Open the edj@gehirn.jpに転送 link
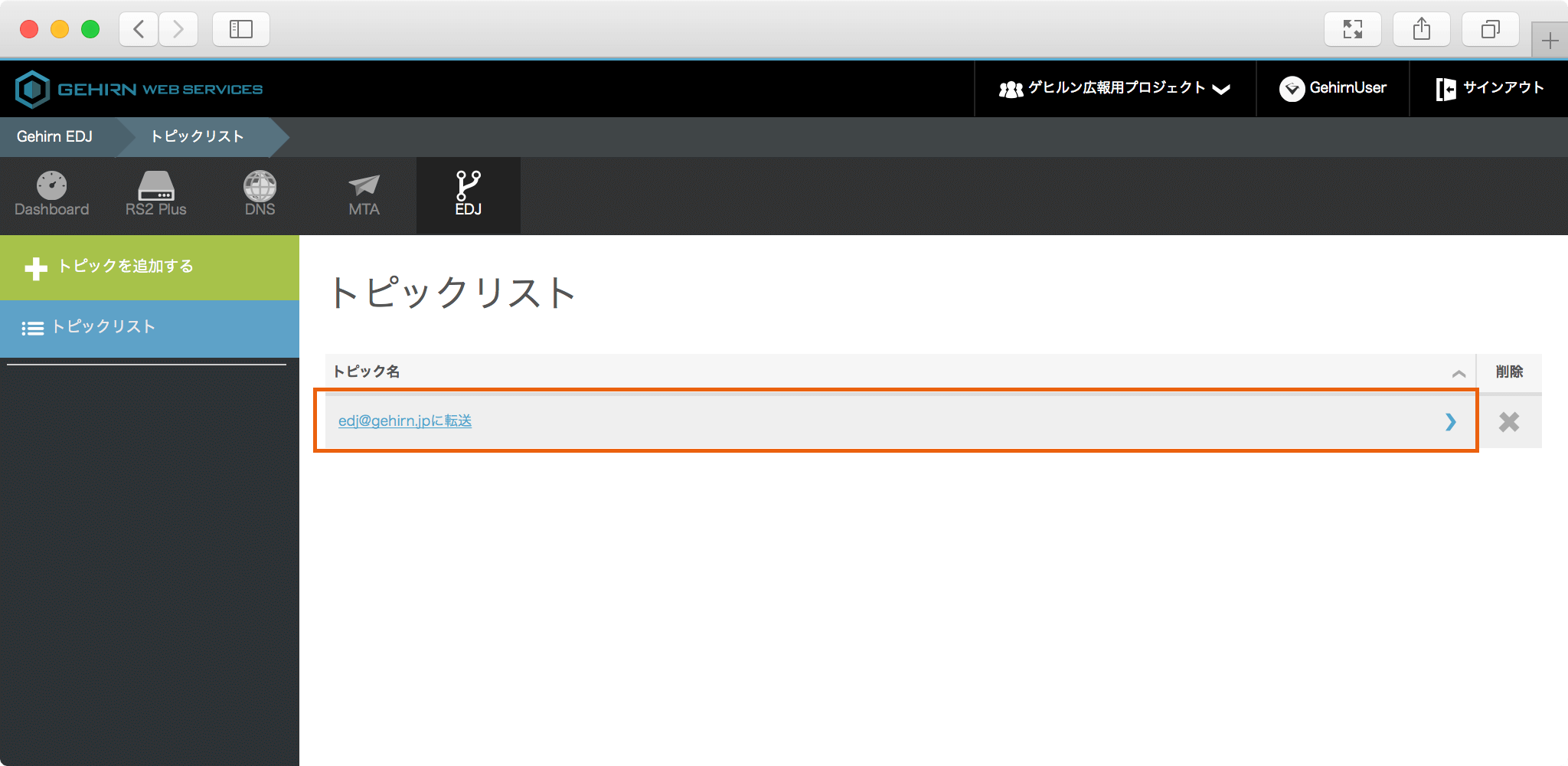This screenshot has height=766, width=1568. [x=405, y=421]
